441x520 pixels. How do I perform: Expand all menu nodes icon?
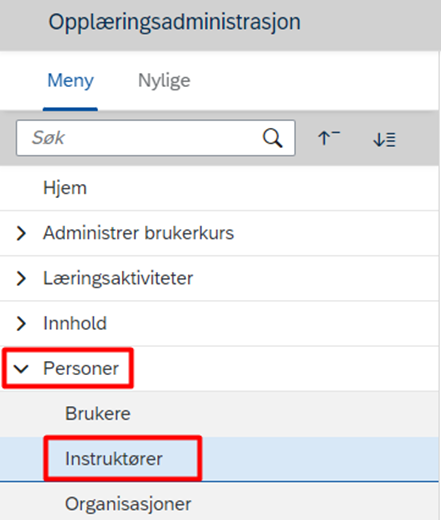coord(384,139)
